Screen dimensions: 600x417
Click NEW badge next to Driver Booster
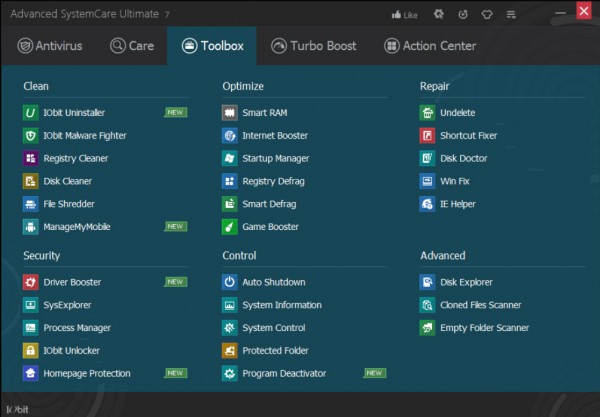click(176, 282)
